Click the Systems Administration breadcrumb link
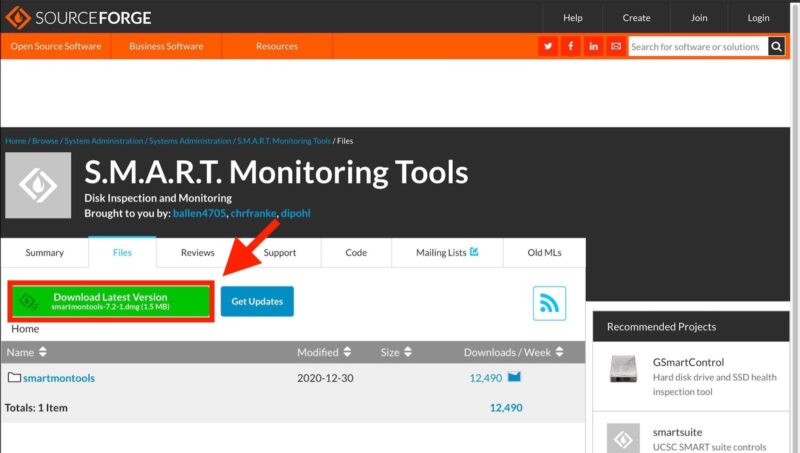 [190, 141]
